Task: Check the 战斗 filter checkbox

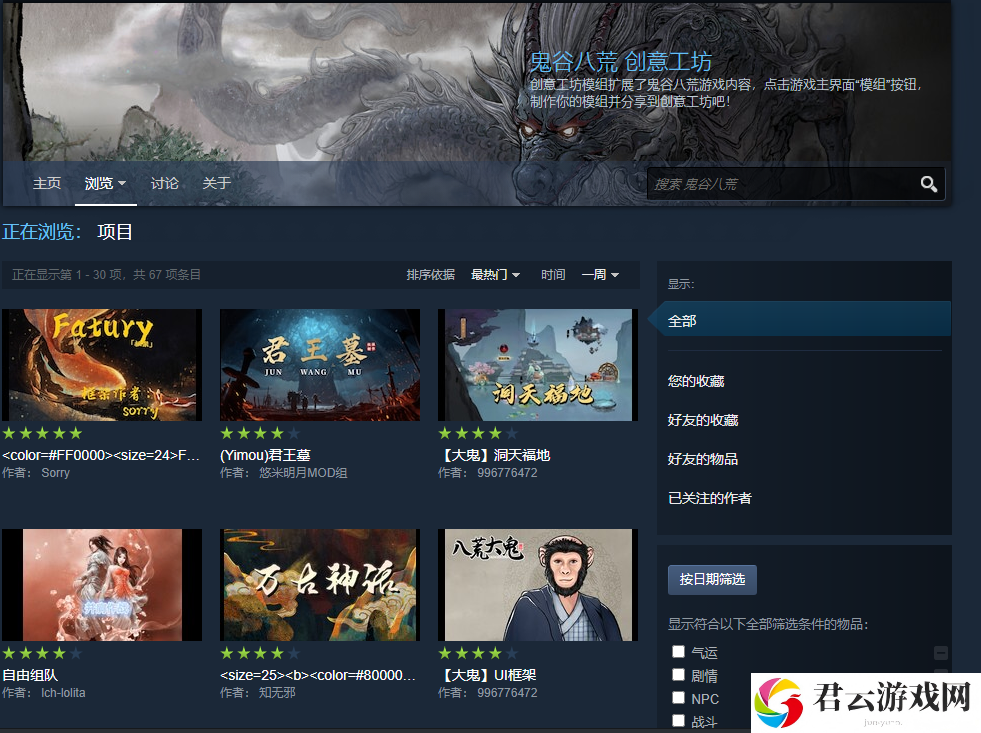Action: [678, 720]
